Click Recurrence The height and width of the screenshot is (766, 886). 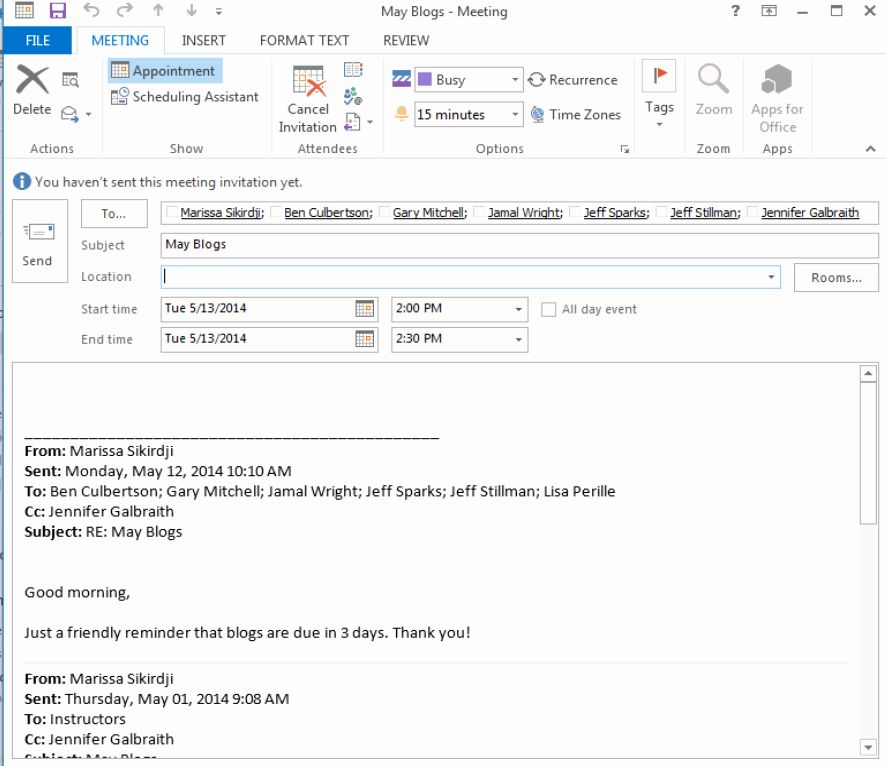[573, 80]
